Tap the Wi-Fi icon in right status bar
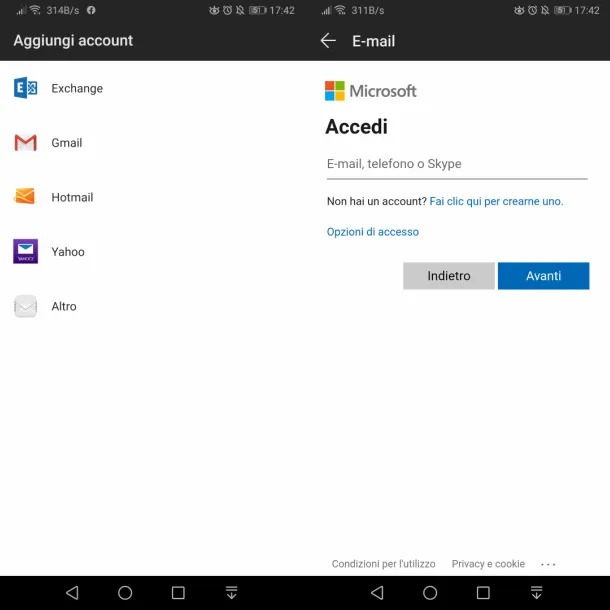This screenshot has width=610, height=610. click(x=340, y=10)
